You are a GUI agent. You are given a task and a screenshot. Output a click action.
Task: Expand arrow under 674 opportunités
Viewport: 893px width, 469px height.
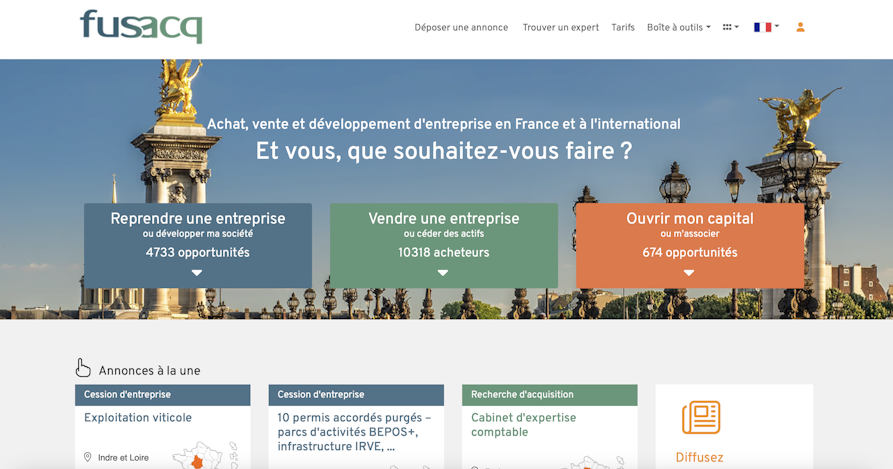[x=689, y=273]
